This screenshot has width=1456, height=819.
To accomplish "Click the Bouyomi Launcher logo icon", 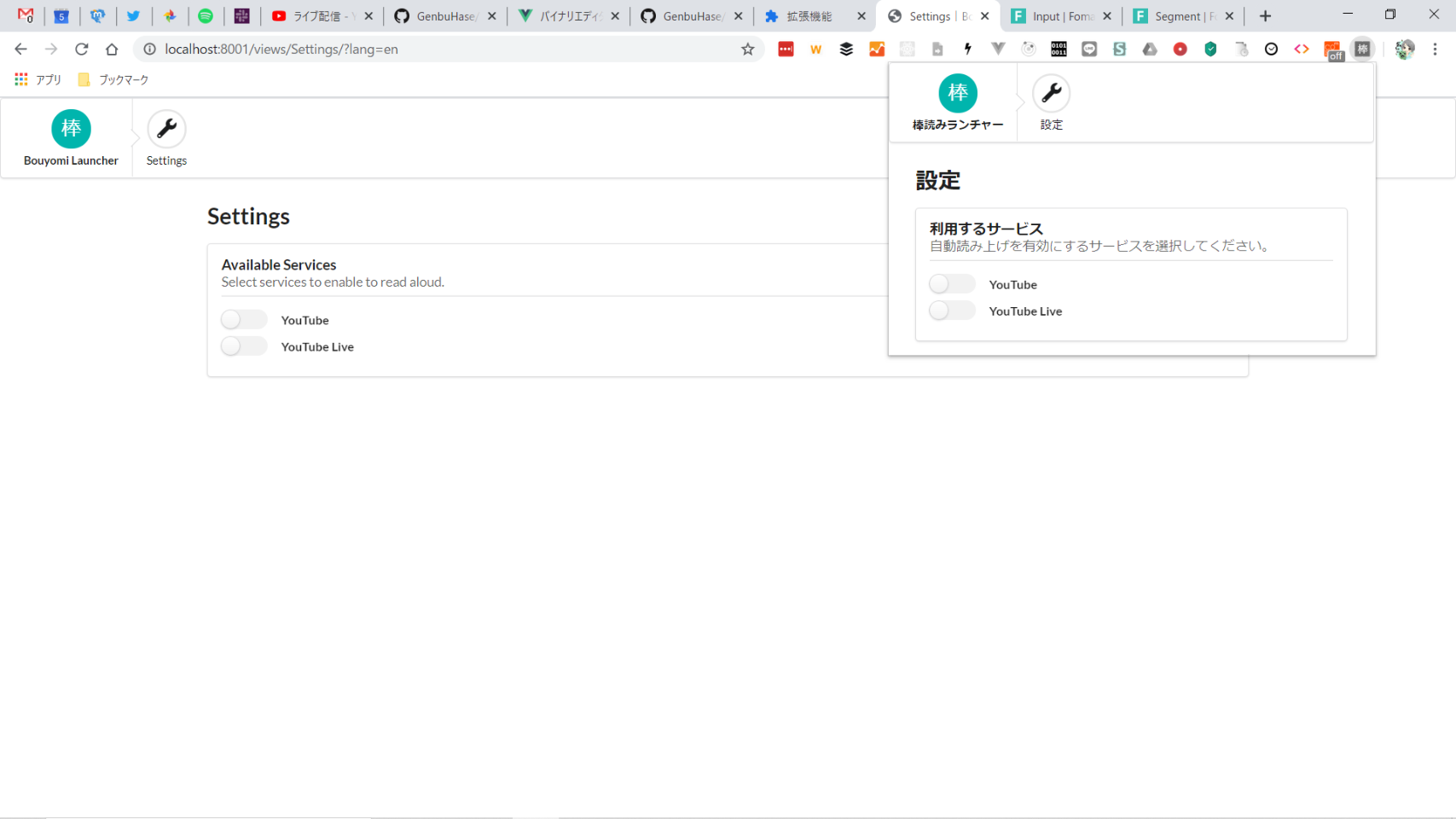I will coord(71,129).
